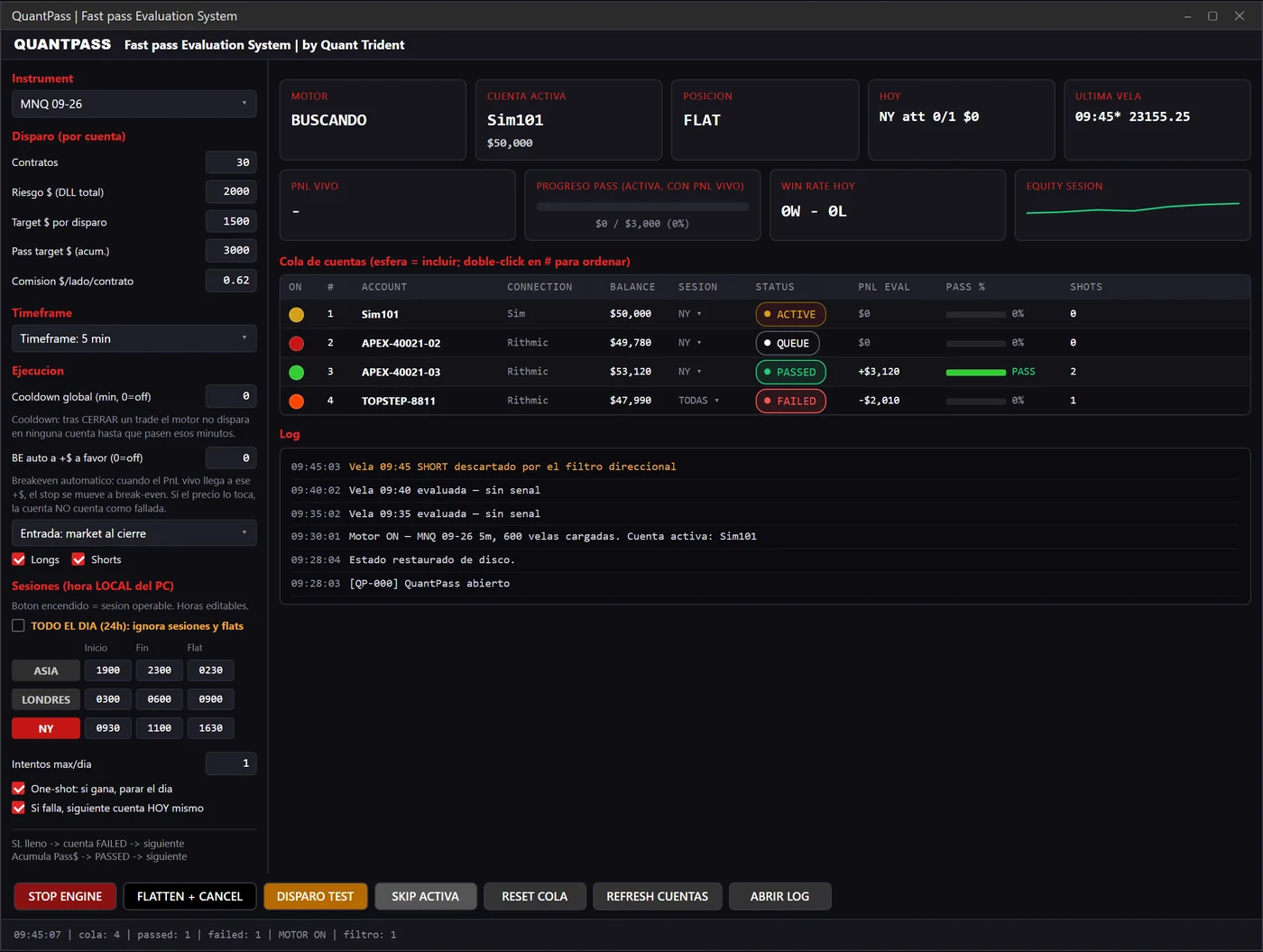The image size is (1263, 952).
Task: Toggle One-shot: si gana, parar el dia
Action: coord(19,789)
